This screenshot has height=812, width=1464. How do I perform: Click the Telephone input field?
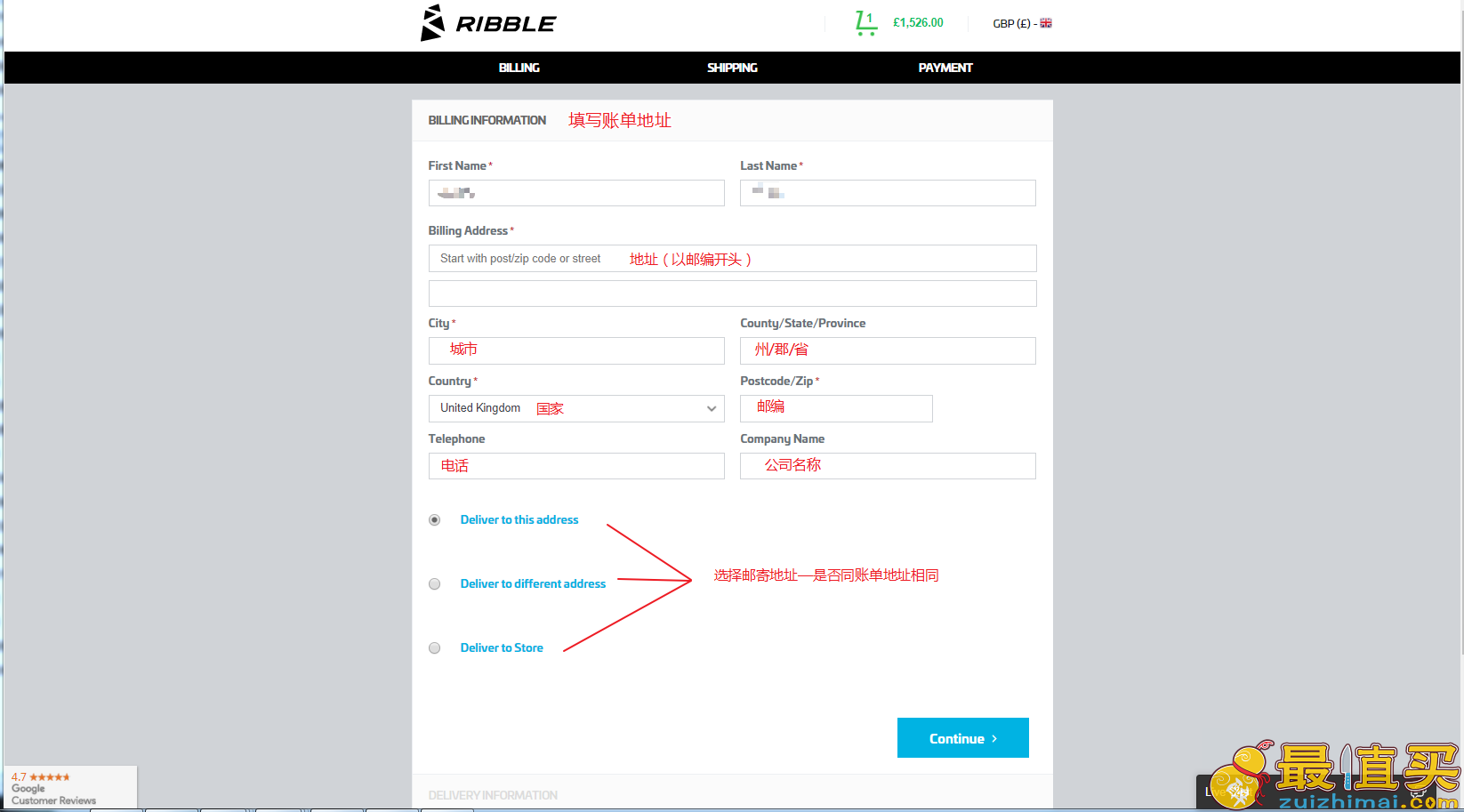576,466
